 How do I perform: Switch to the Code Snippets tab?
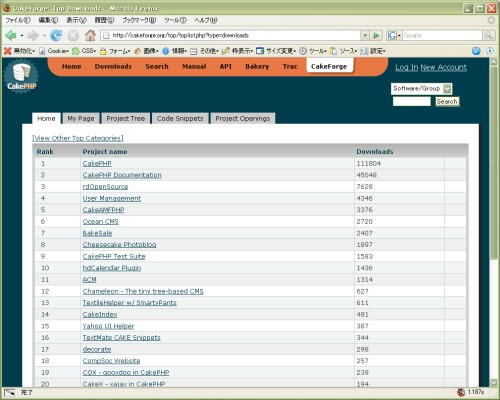pos(180,118)
